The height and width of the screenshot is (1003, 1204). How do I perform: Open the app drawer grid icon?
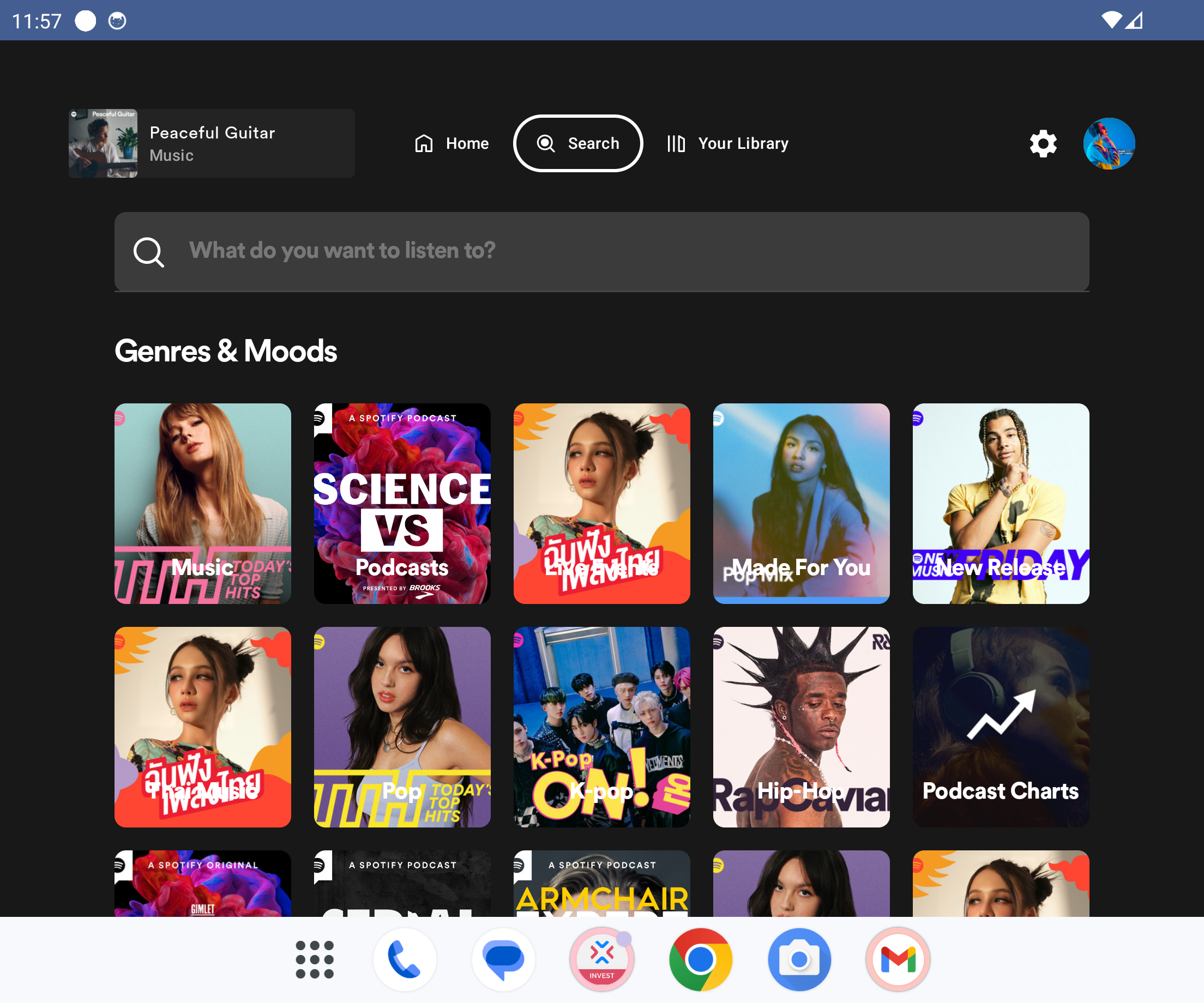pyautogui.click(x=314, y=959)
